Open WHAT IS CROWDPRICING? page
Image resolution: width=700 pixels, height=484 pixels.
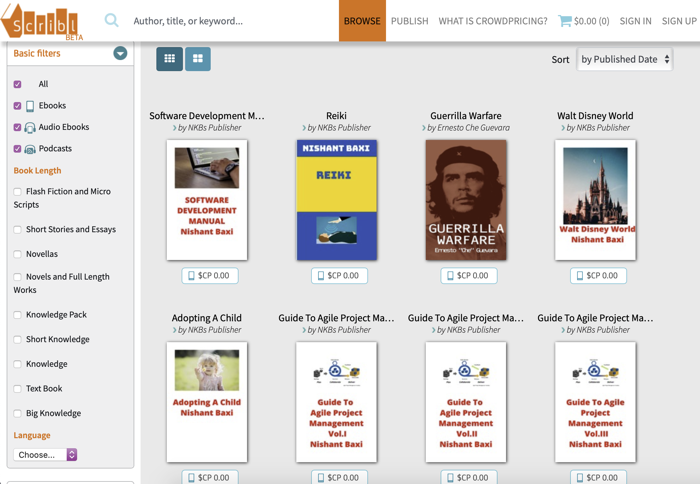coord(493,21)
